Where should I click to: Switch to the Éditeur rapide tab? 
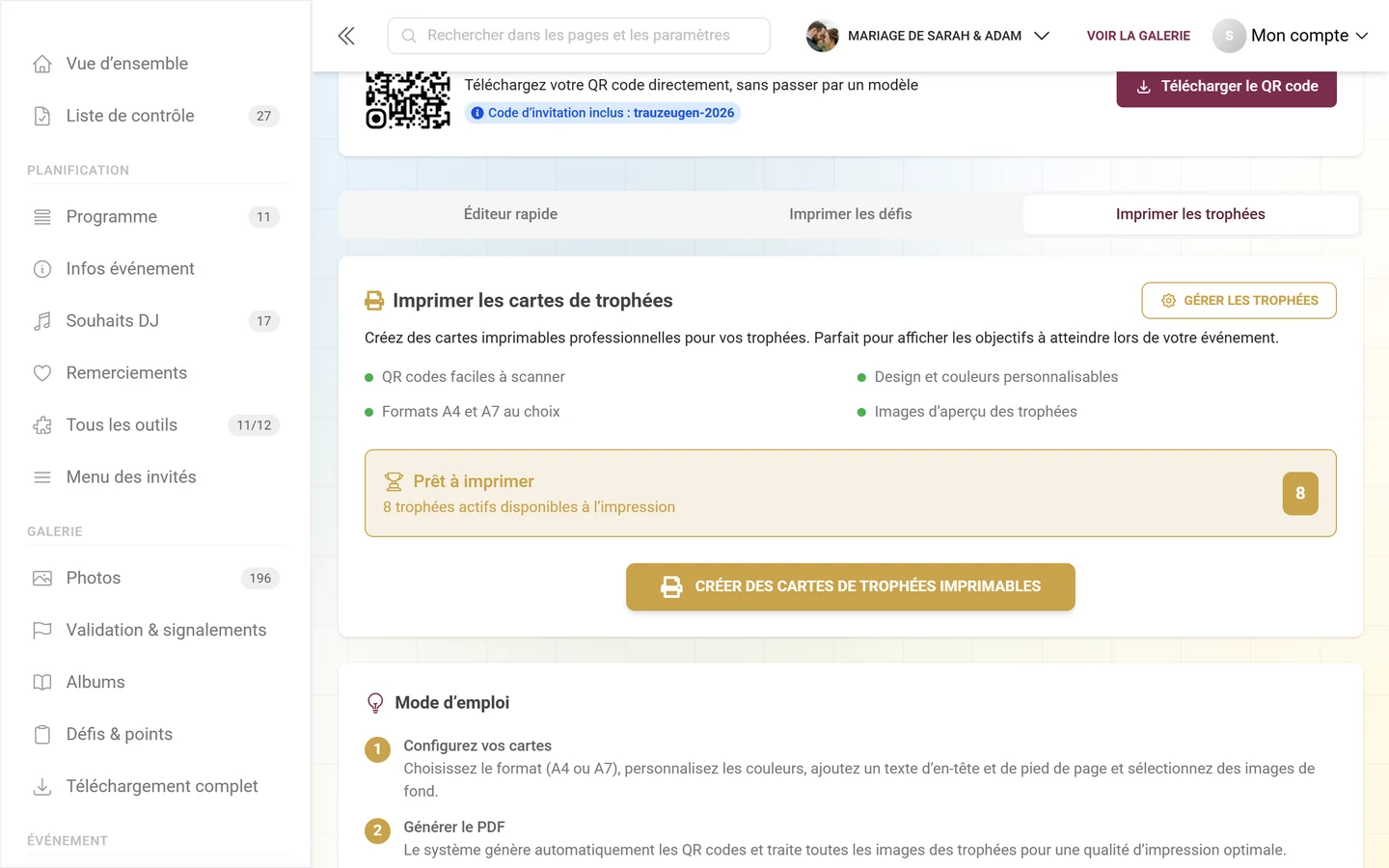[x=510, y=214]
